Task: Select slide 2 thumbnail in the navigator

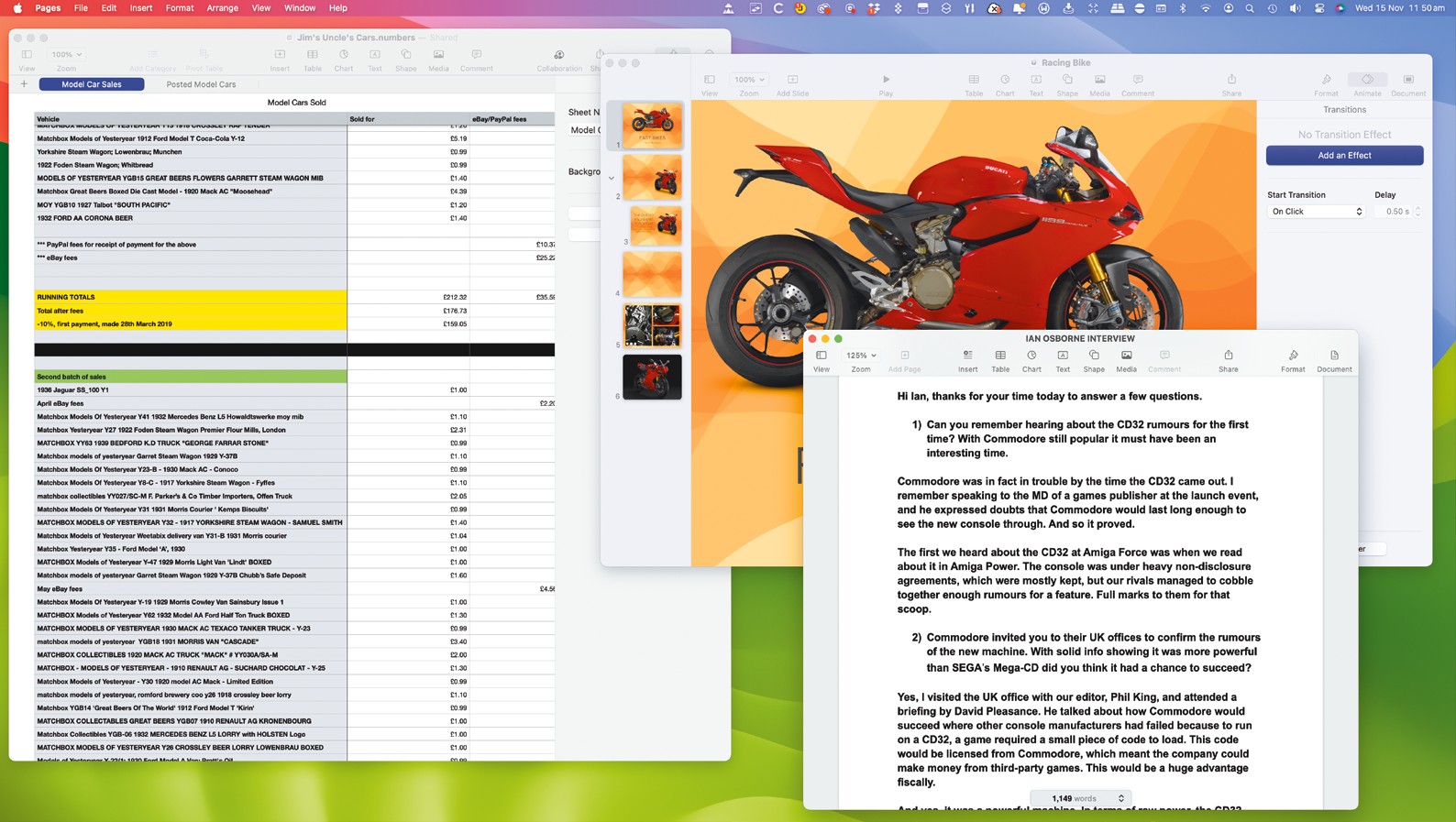Action: [652, 176]
